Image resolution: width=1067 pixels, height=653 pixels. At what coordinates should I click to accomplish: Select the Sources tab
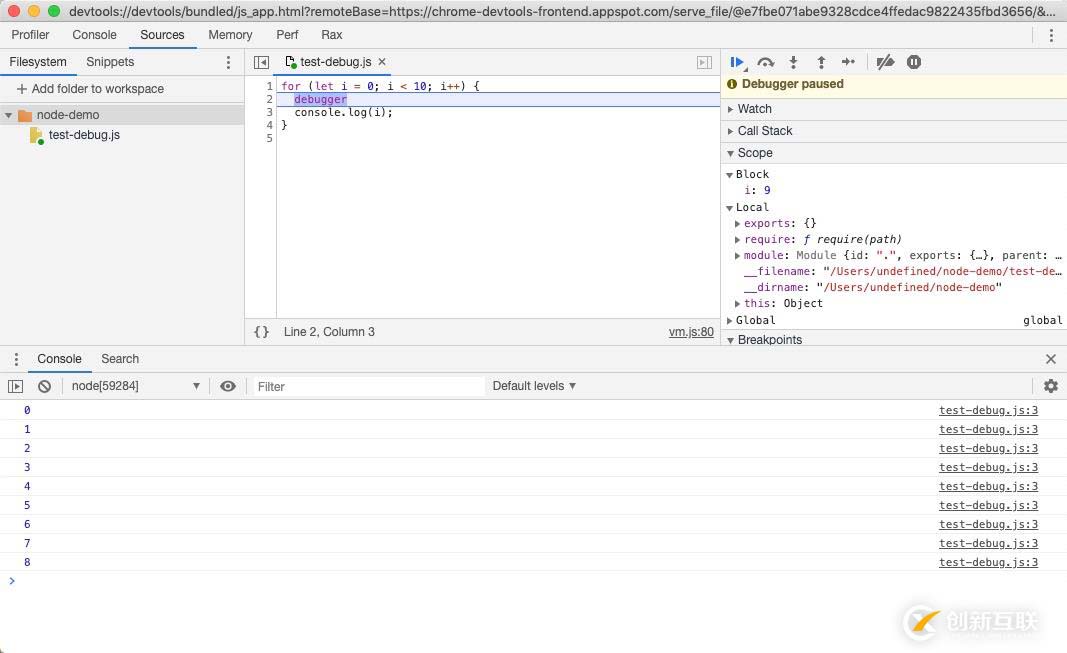[x=162, y=35]
